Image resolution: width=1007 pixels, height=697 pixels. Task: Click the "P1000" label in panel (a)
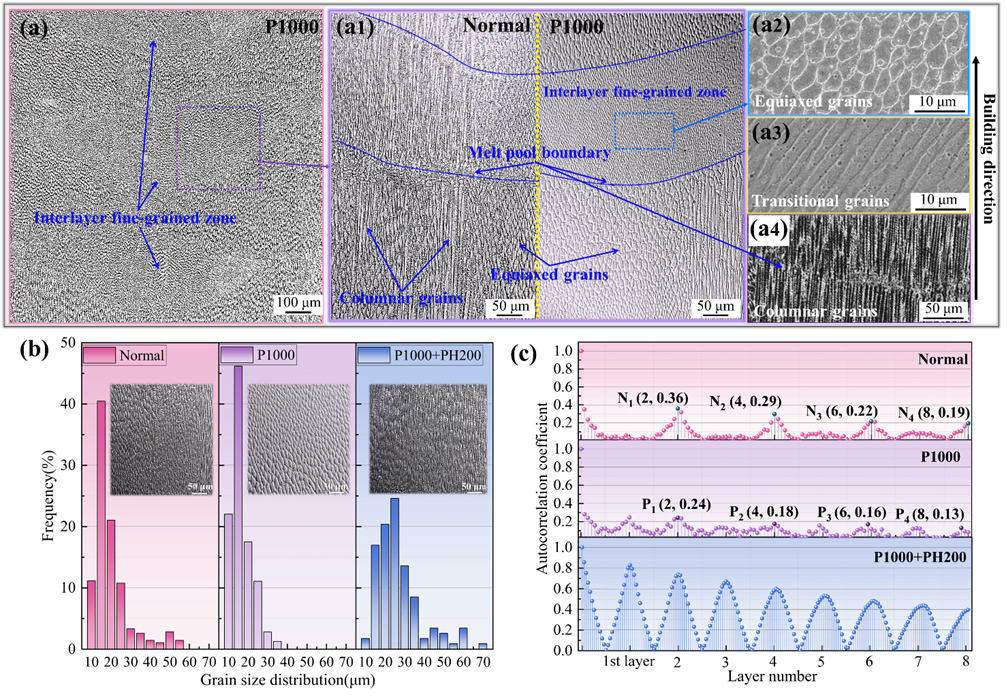pyautogui.click(x=292, y=26)
